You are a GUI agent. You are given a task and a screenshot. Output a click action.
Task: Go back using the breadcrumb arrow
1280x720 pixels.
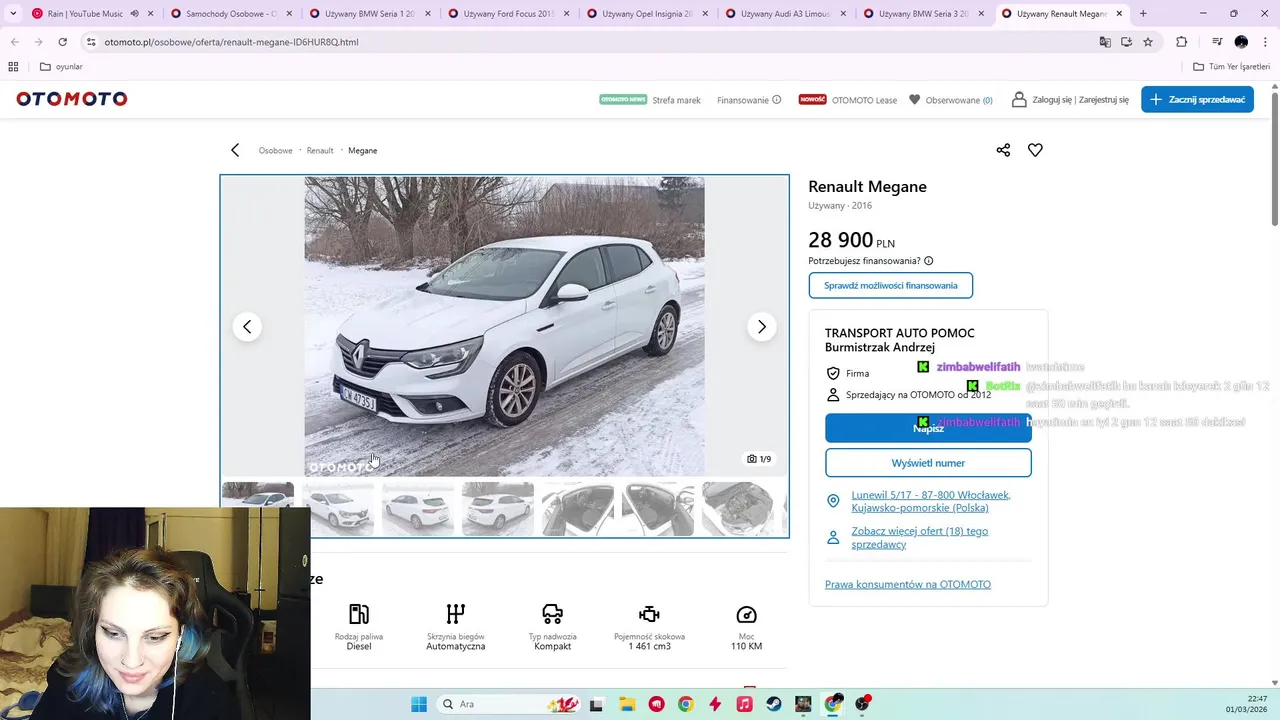coord(235,150)
